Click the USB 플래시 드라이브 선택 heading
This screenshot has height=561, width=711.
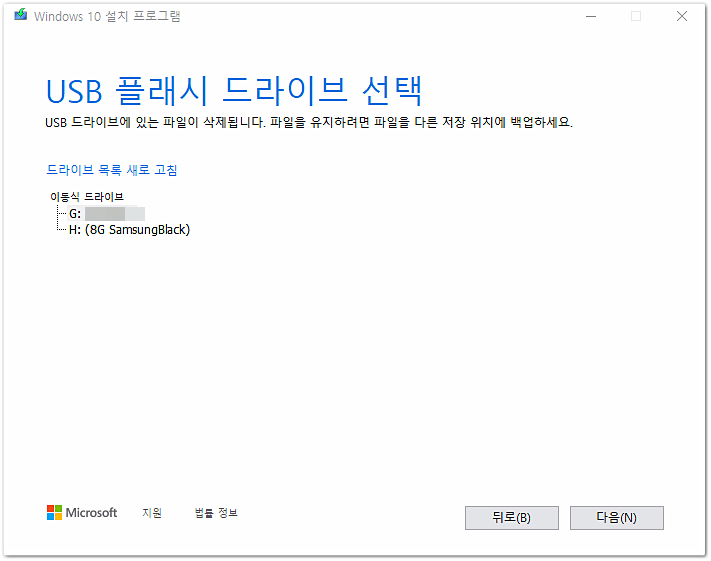tap(234, 91)
